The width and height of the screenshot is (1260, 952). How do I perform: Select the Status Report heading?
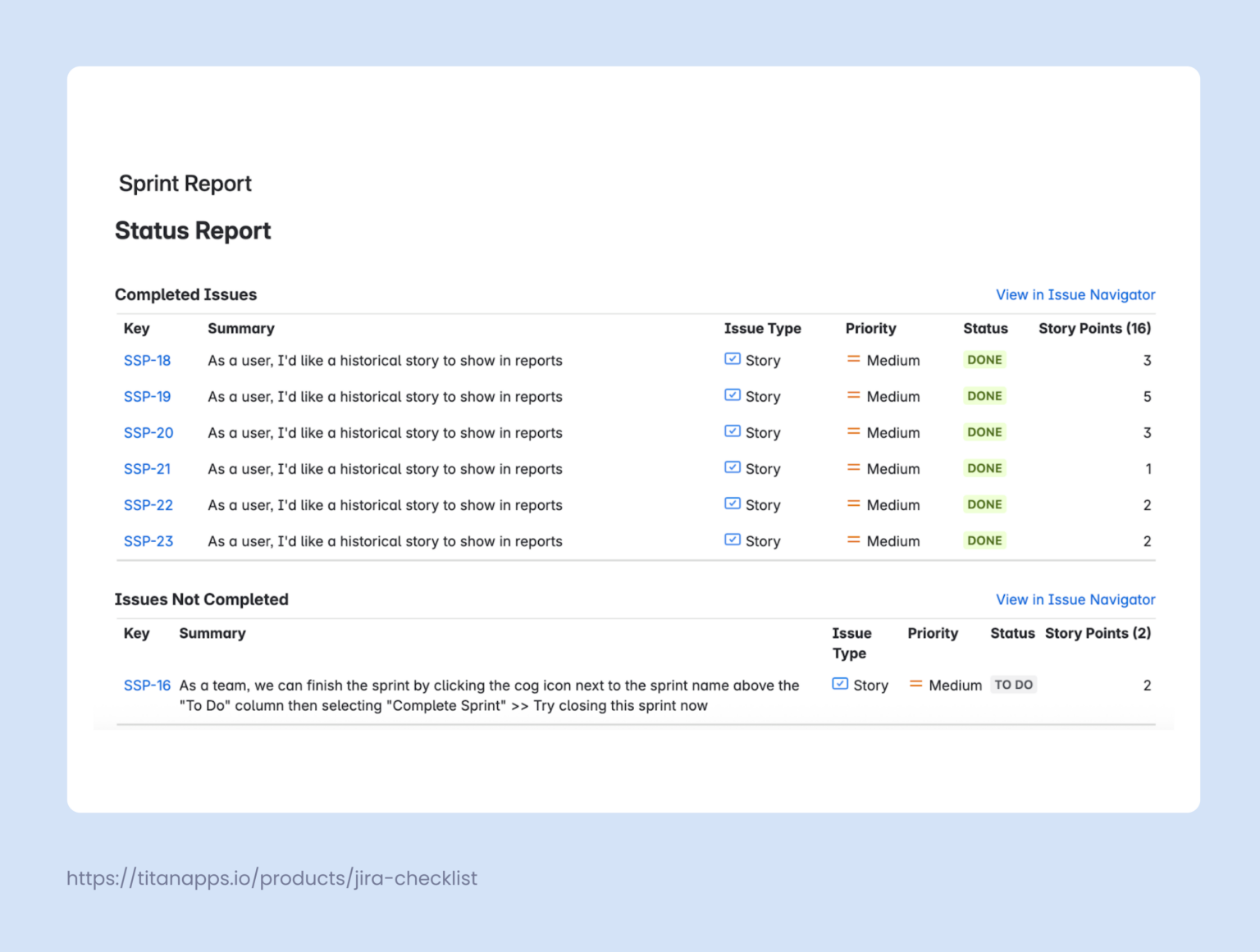(192, 230)
